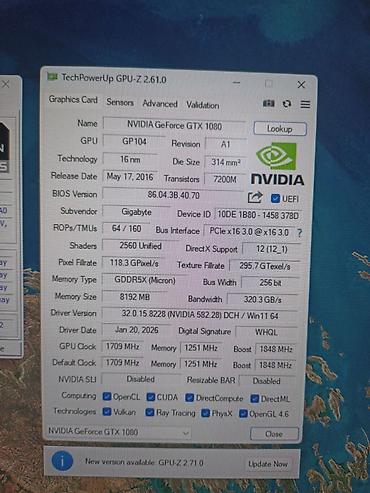Click the Bus Interface question mark
Viewport: 370px width, 493px height.
(x=299, y=233)
